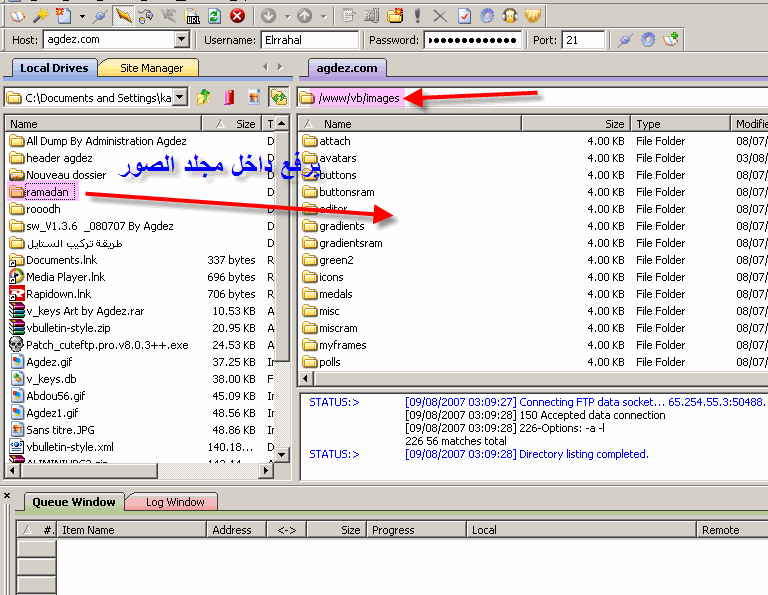
Task: Click the local Name column header
Action: [x=100, y=124]
